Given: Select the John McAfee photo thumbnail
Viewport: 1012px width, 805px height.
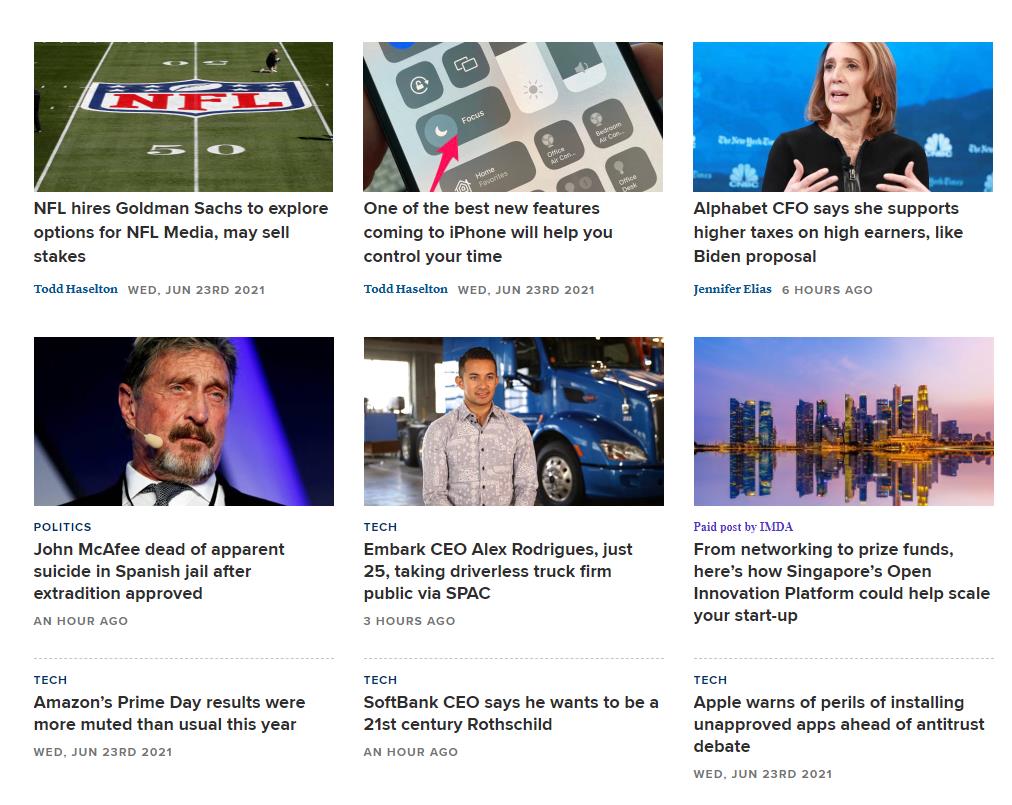Looking at the screenshot, I should 184,421.
